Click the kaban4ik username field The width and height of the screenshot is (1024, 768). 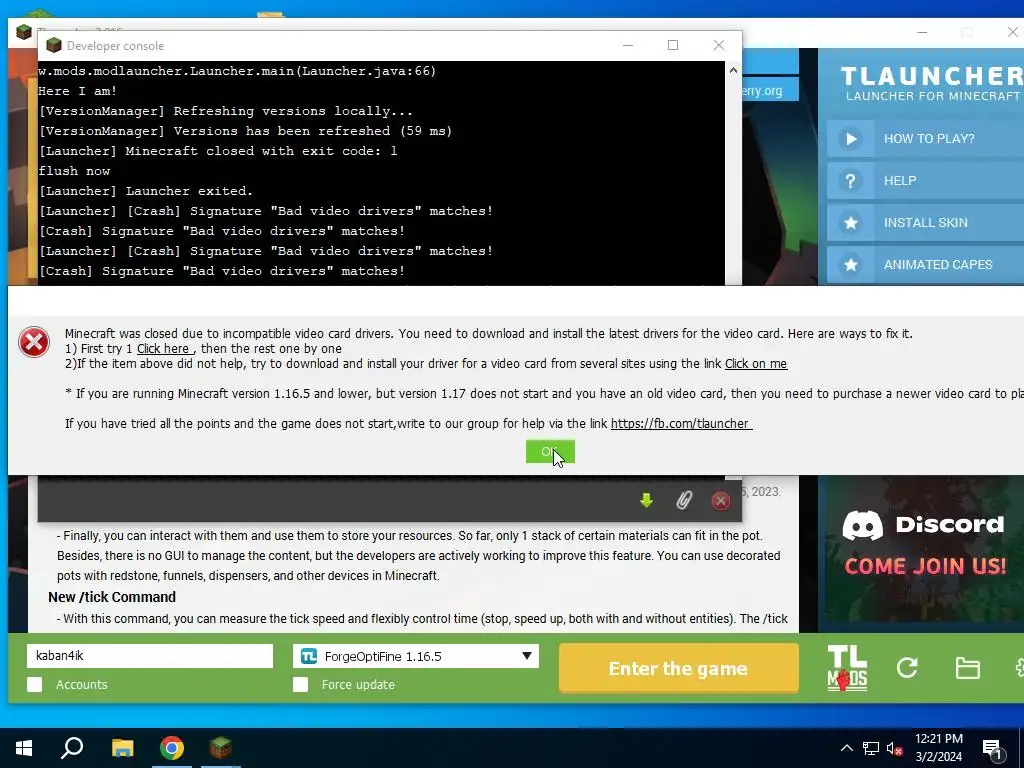tap(150, 656)
